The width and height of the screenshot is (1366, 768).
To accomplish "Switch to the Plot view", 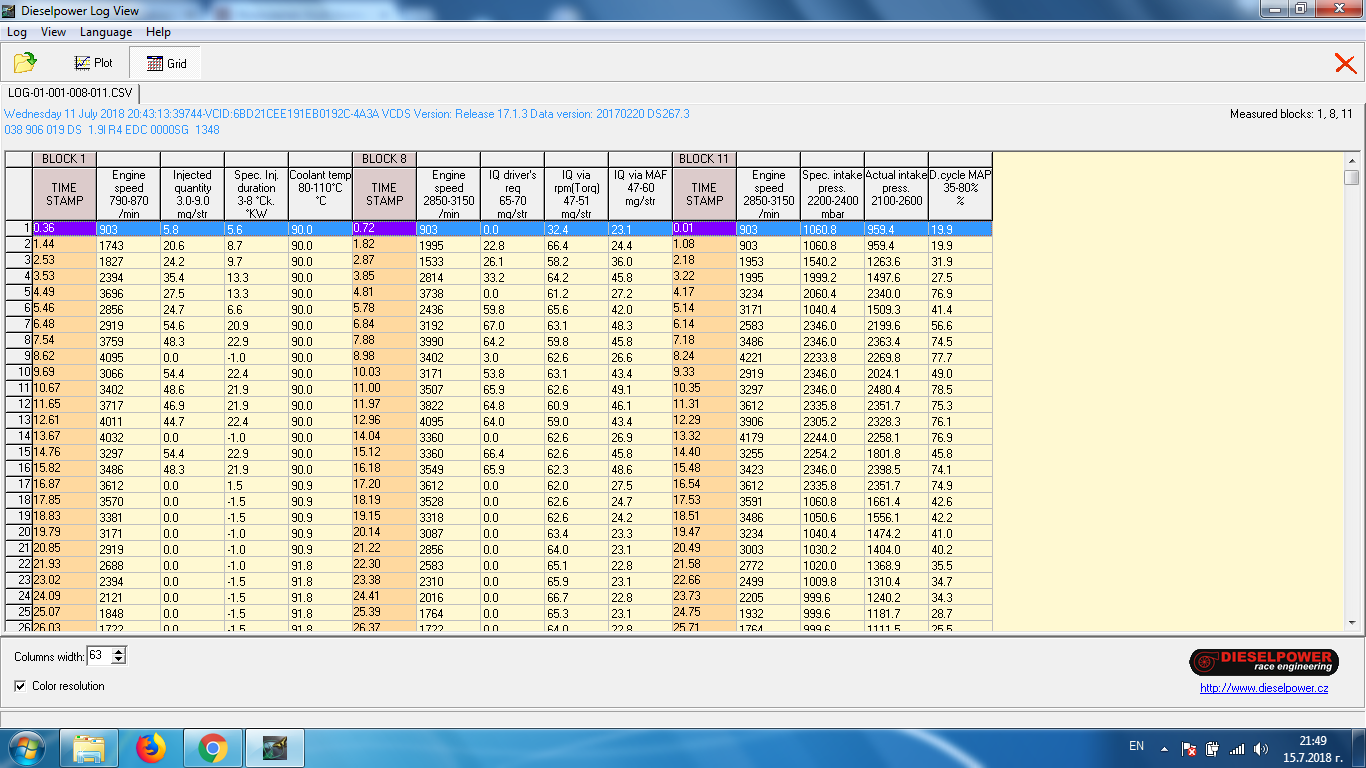I will (x=94, y=63).
